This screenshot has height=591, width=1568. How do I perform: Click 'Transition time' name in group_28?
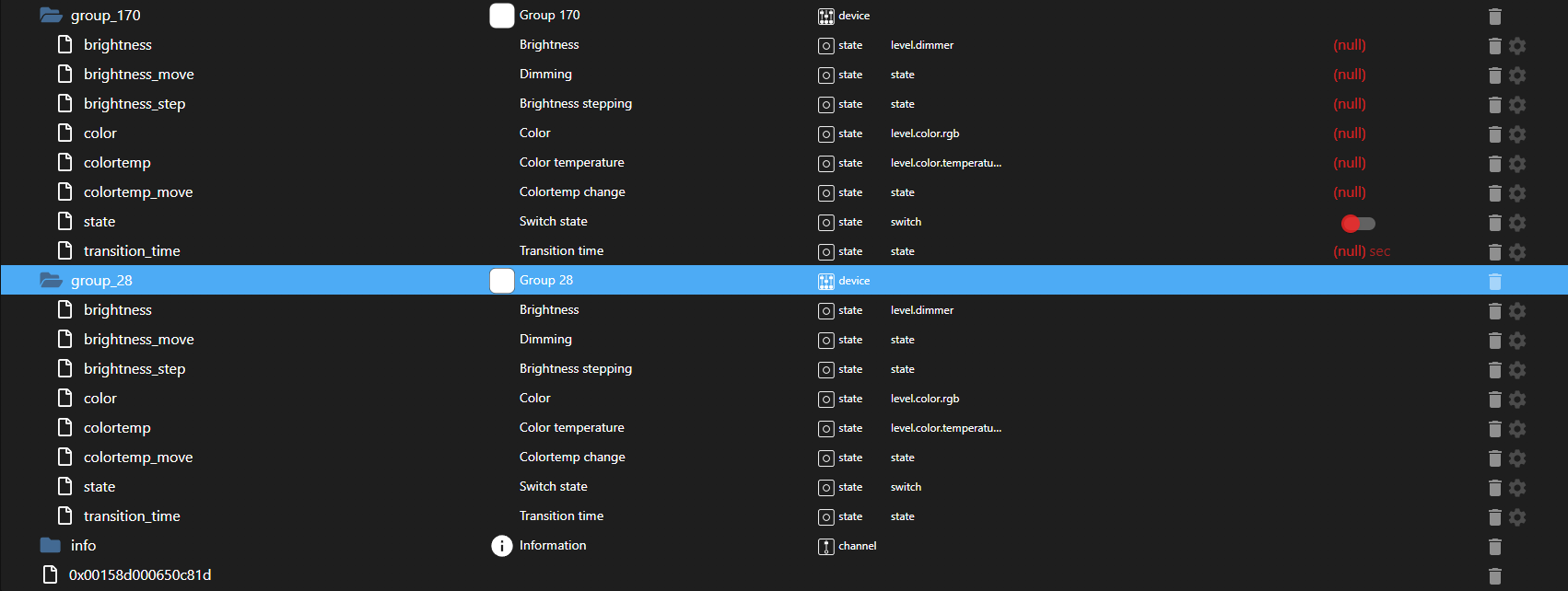[x=561, y=516]
